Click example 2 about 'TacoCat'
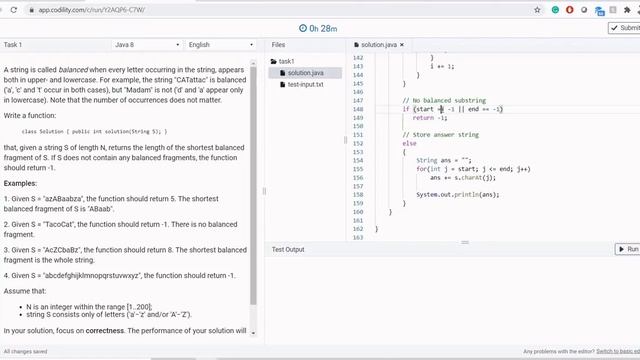The height and width of the screenshot is (360, 640). pos(120,229)
